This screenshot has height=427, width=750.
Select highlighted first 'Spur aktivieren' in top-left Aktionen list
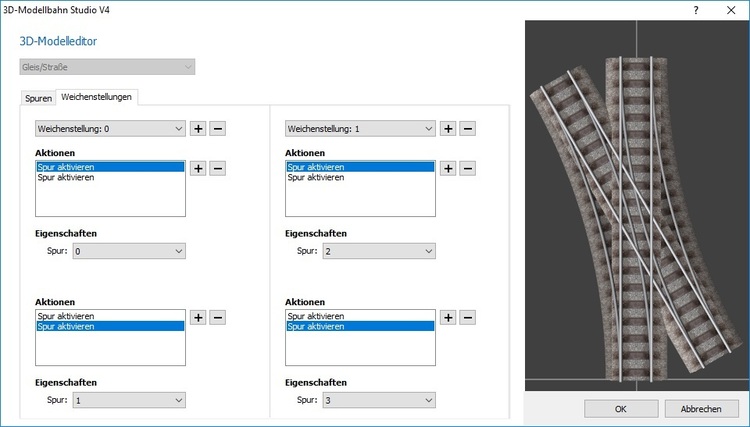click(110, 167)
